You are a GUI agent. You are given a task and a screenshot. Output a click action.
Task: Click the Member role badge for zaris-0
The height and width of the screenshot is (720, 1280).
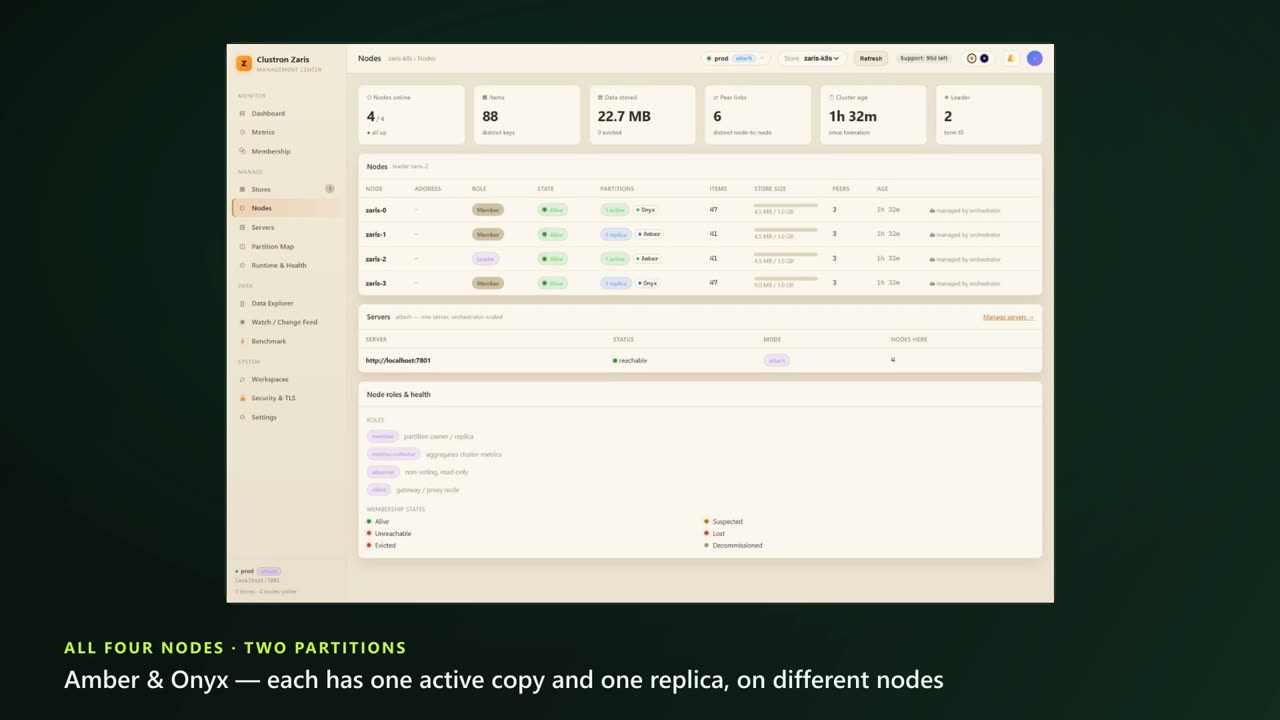[488, 210]
